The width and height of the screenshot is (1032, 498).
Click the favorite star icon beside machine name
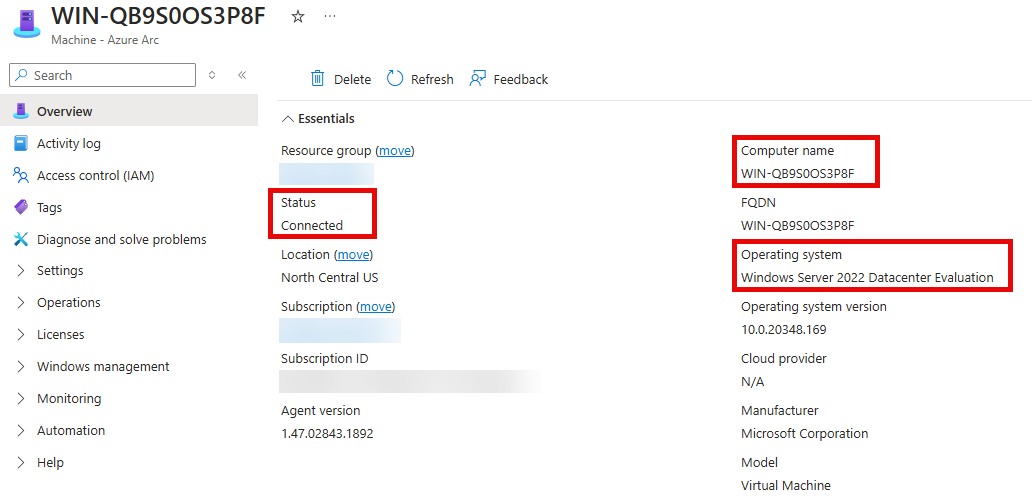(x=297, y=17)
